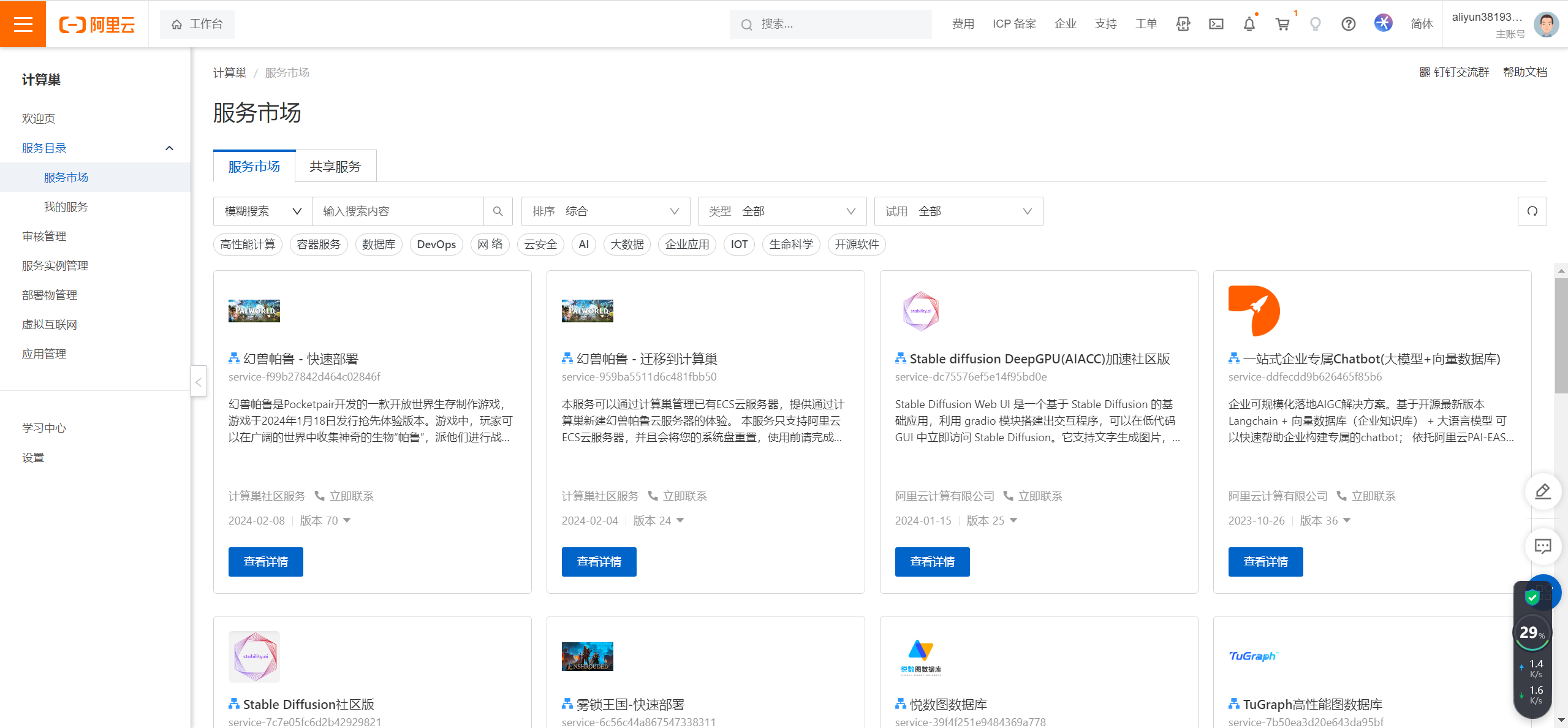Click the vertical page scrollbar
The image size is (1568, 728).
1561,336
